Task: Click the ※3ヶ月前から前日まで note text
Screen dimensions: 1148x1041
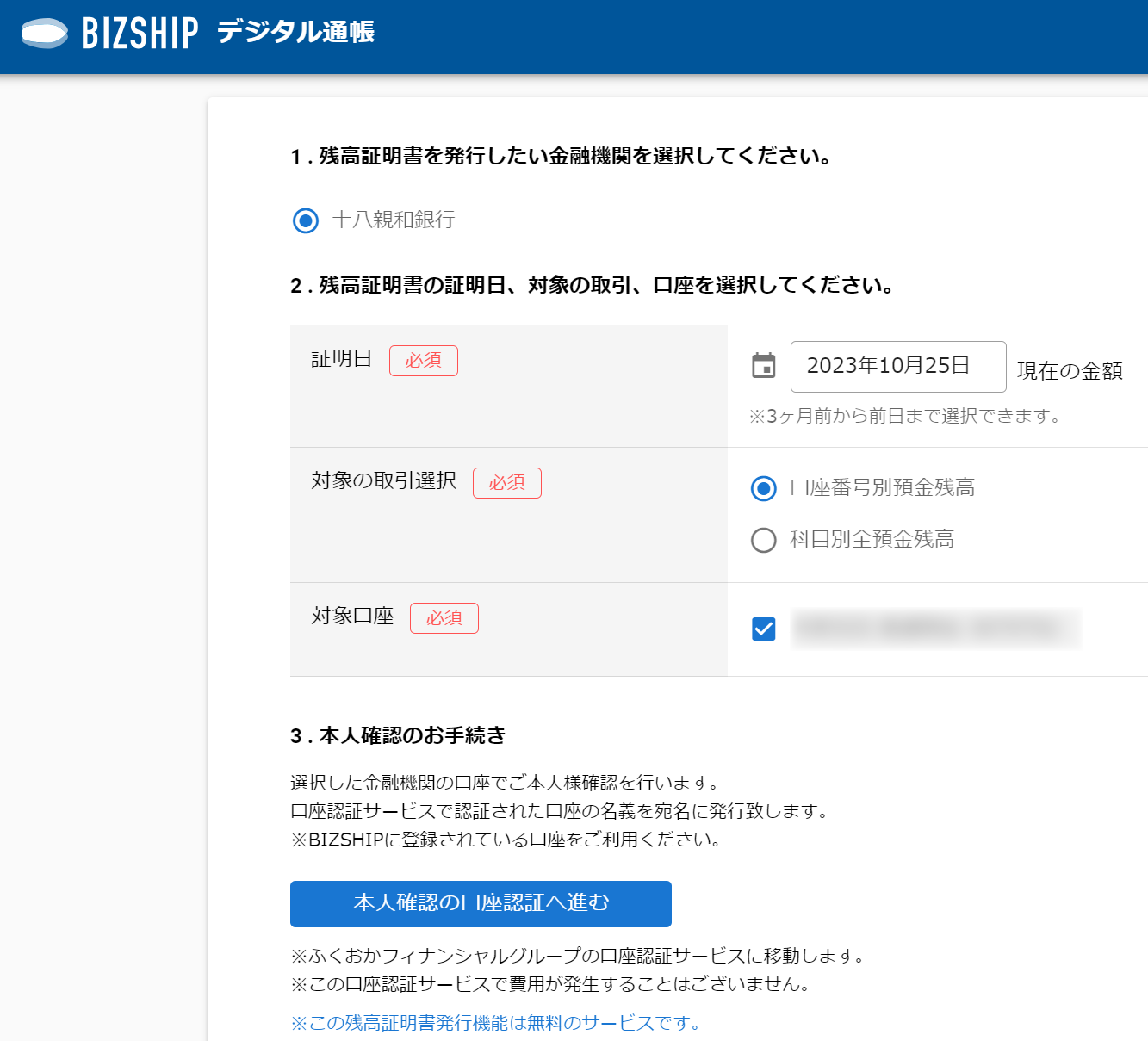Action: (x=904, y=417)
